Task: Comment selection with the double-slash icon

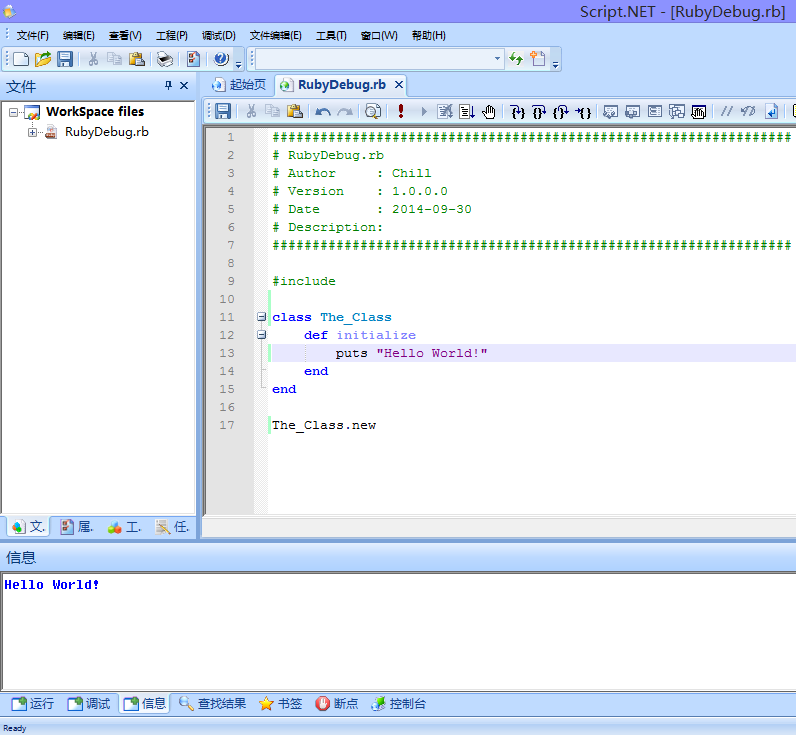Action: 727,111
